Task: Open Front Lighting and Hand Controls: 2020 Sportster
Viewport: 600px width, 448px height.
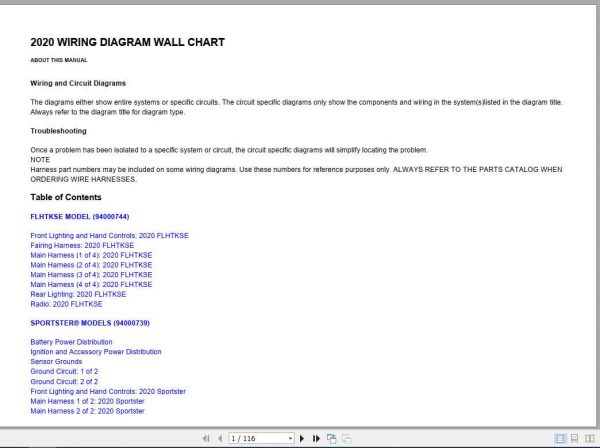Action: 108,391
